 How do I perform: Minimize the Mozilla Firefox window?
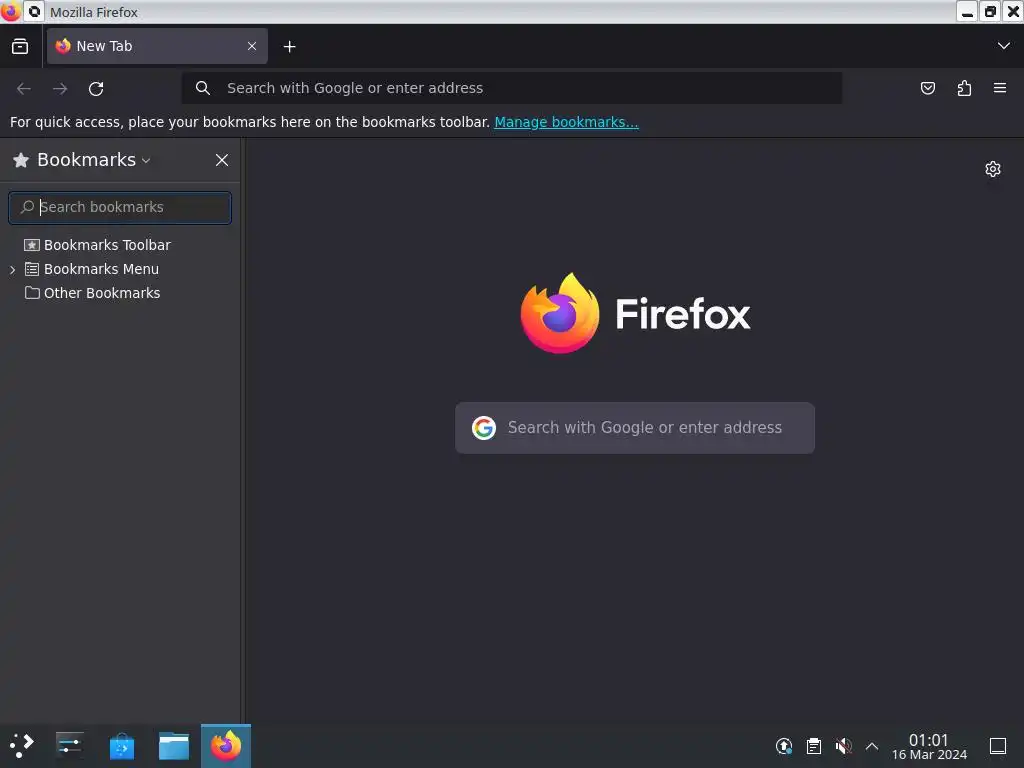click(x=967, y=12)
